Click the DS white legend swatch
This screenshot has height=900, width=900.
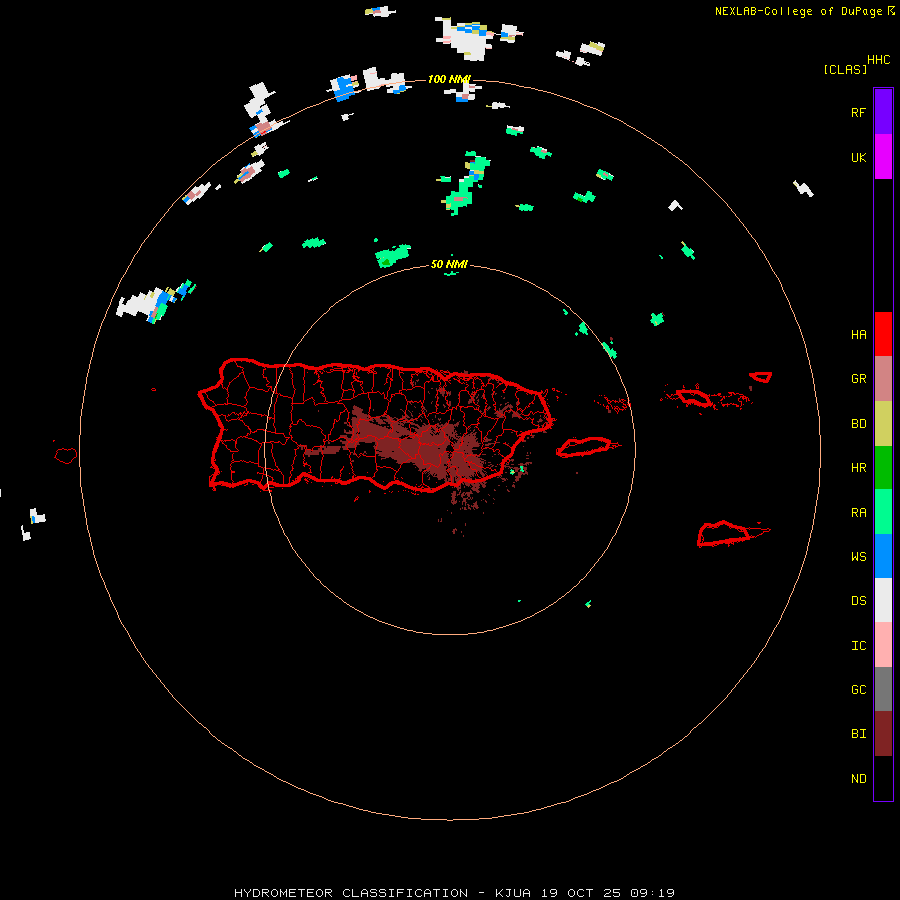[883, 600]
